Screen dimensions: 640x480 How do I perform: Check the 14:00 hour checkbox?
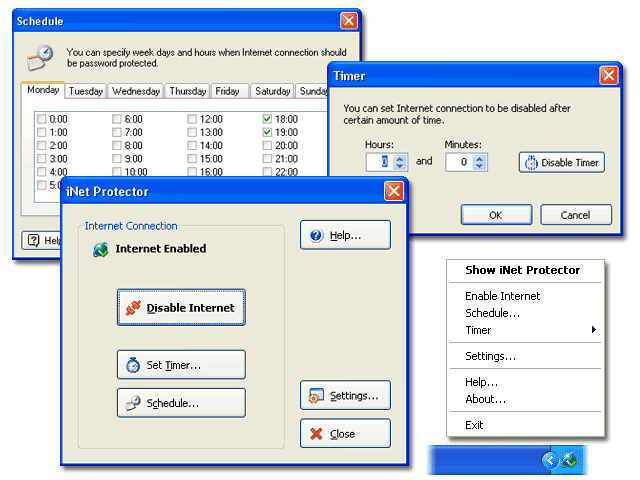[x=192, y=145]
